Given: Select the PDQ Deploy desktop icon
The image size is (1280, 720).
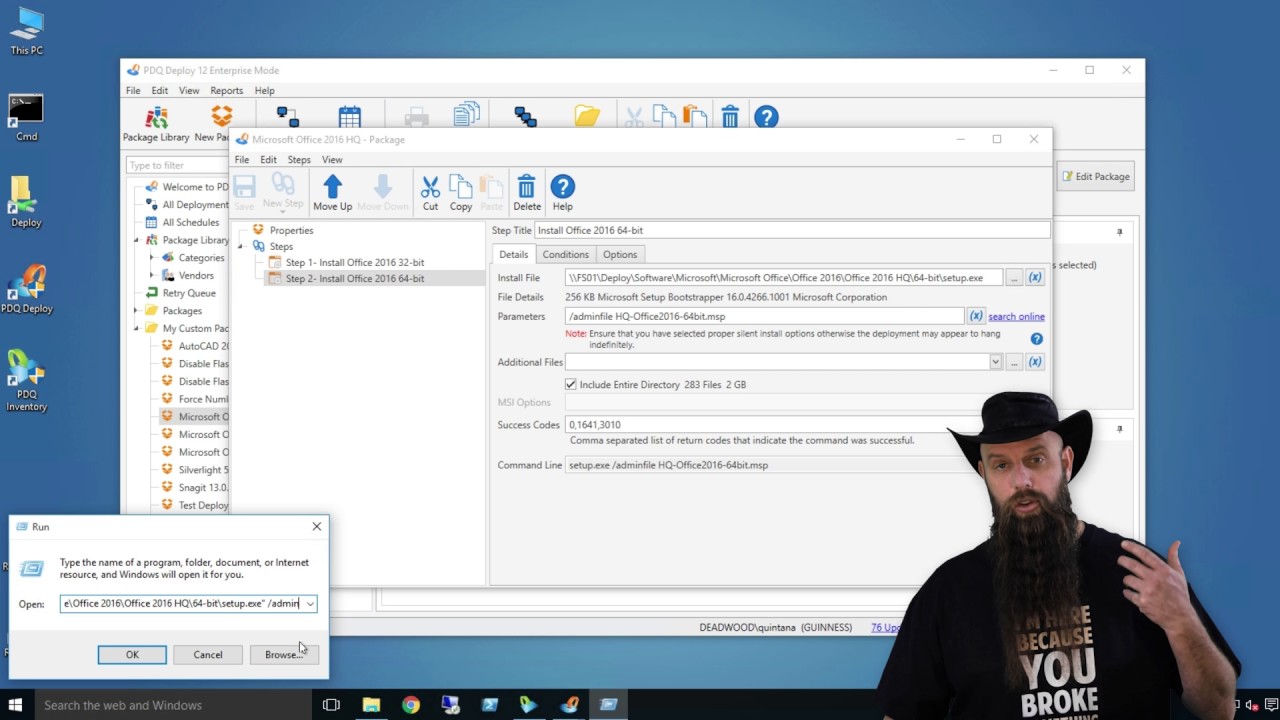Looking at the screenshot, I should point(26,290).
